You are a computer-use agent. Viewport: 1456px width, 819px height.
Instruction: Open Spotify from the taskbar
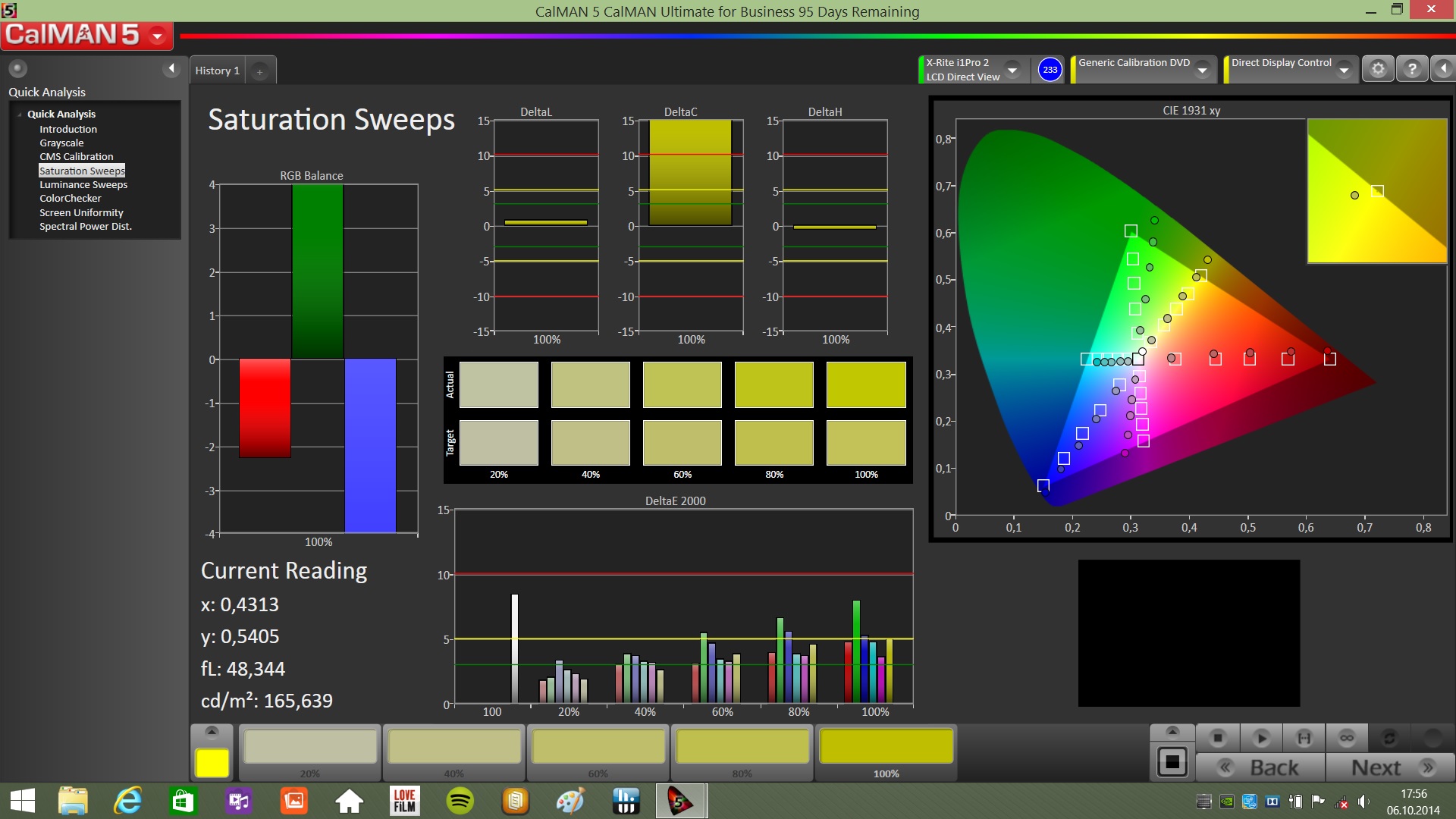(460, 801)
